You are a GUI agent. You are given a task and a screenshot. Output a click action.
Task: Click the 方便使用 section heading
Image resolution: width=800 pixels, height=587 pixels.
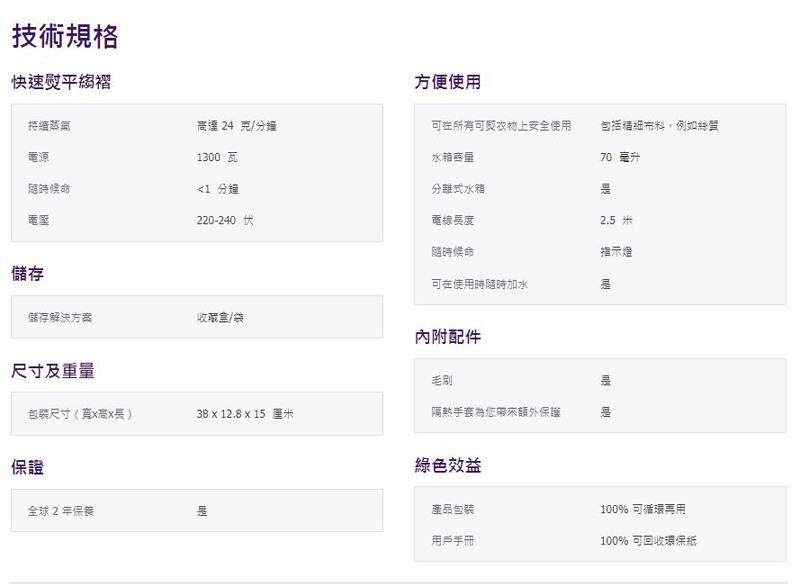(x=447, y=82)
